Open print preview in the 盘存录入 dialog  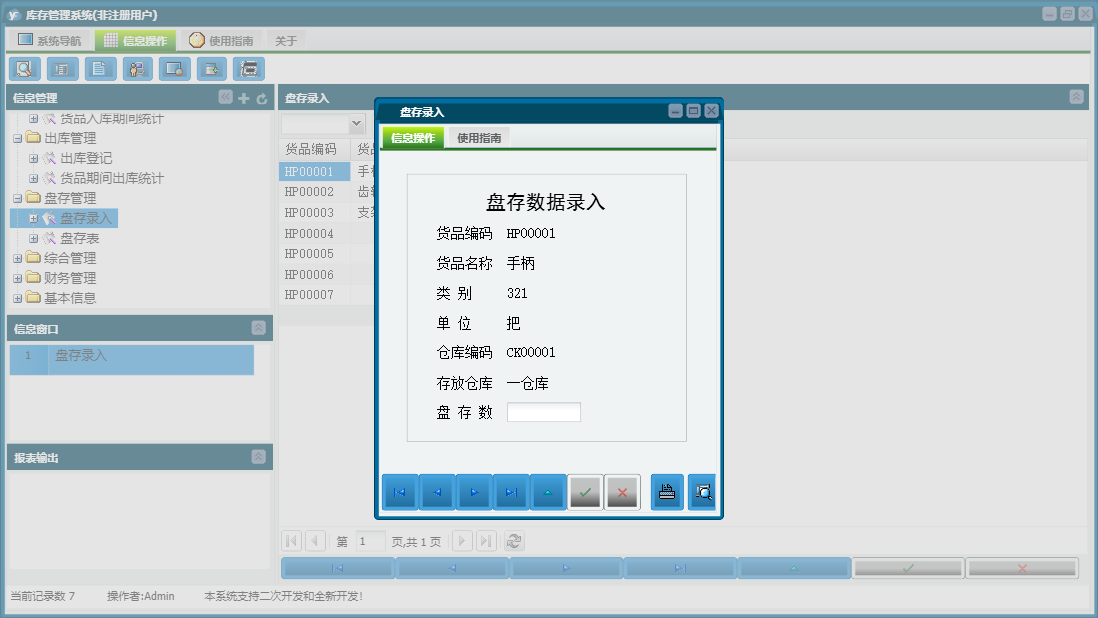point(701,491)
